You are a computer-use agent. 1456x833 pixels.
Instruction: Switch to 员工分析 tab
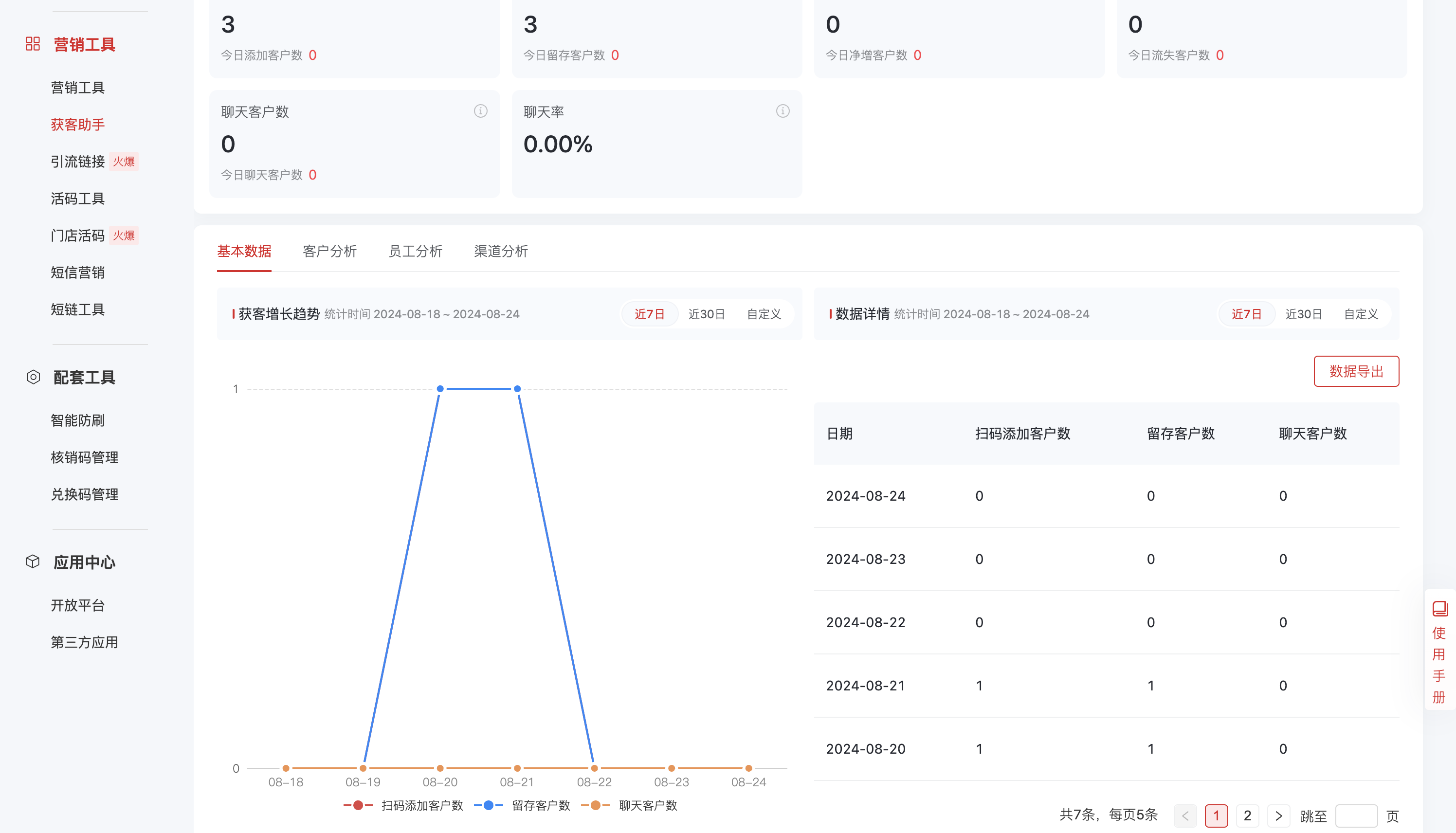416,251
